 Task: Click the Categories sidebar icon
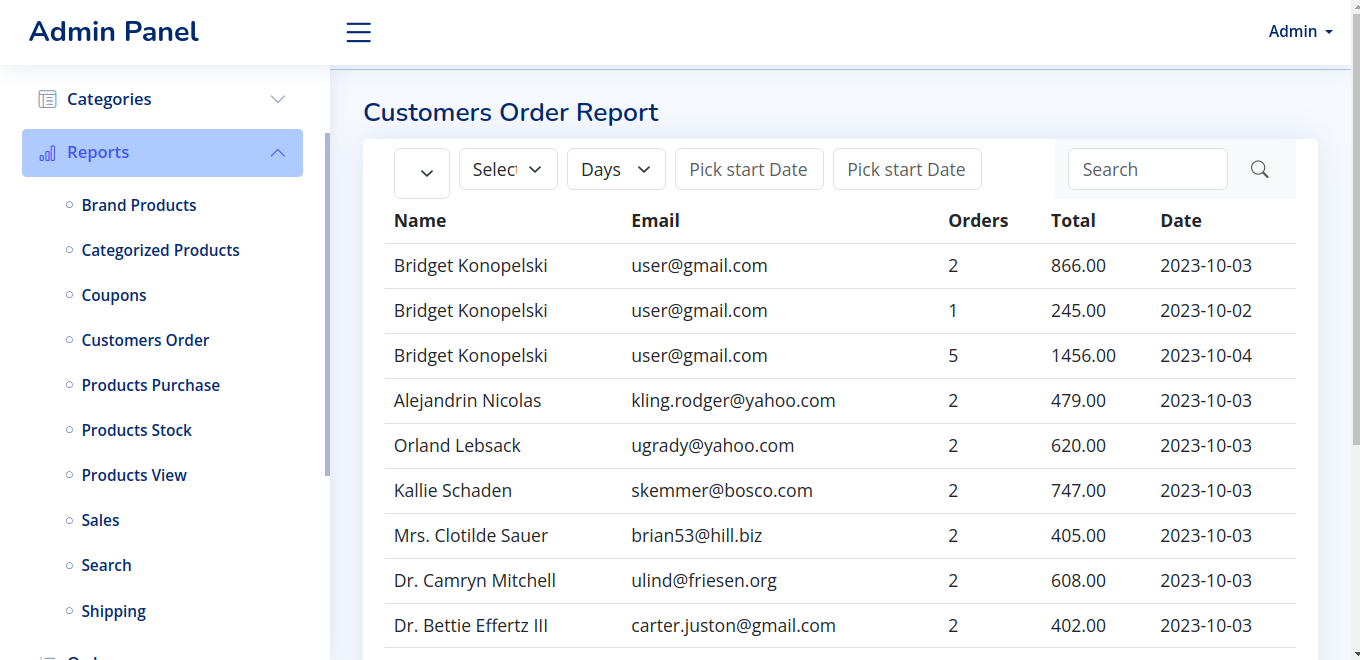point(46,98)
